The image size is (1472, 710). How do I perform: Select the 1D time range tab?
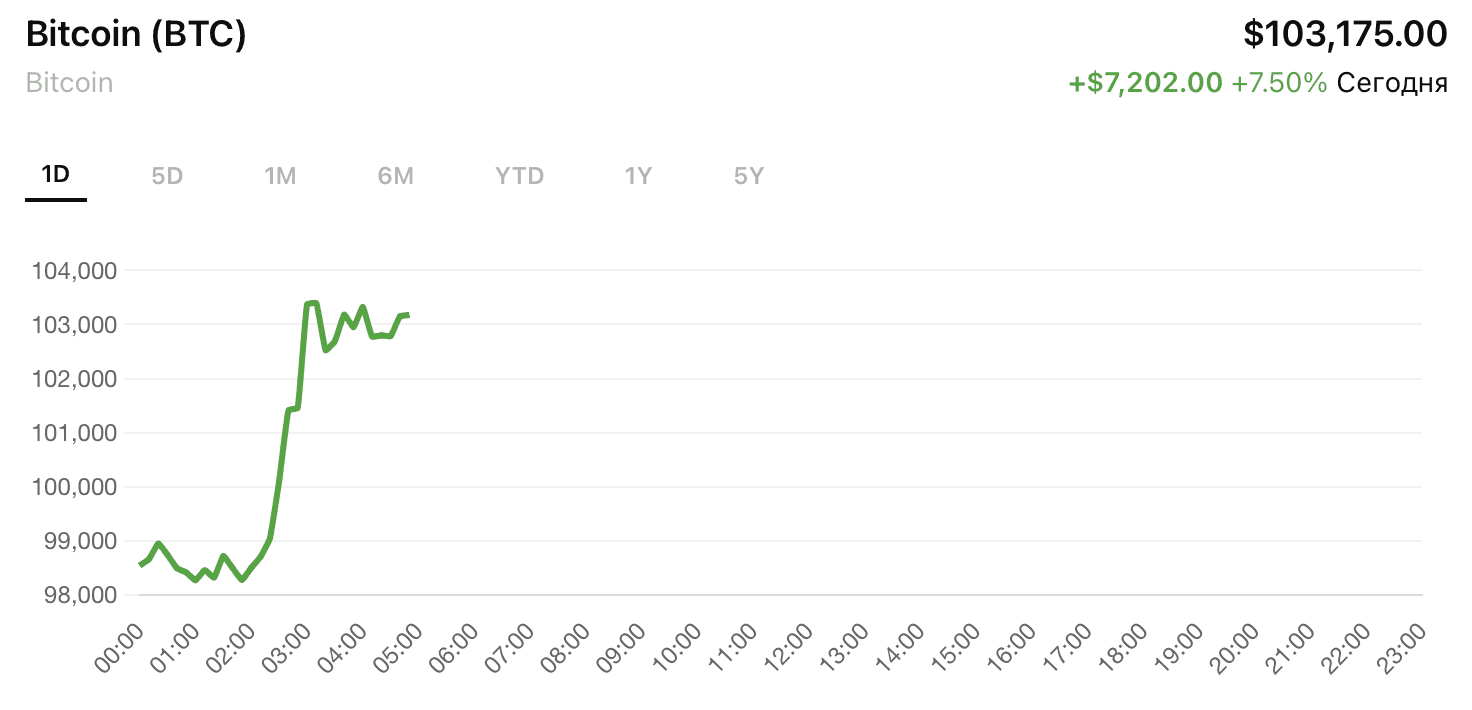tap(56, 176)
